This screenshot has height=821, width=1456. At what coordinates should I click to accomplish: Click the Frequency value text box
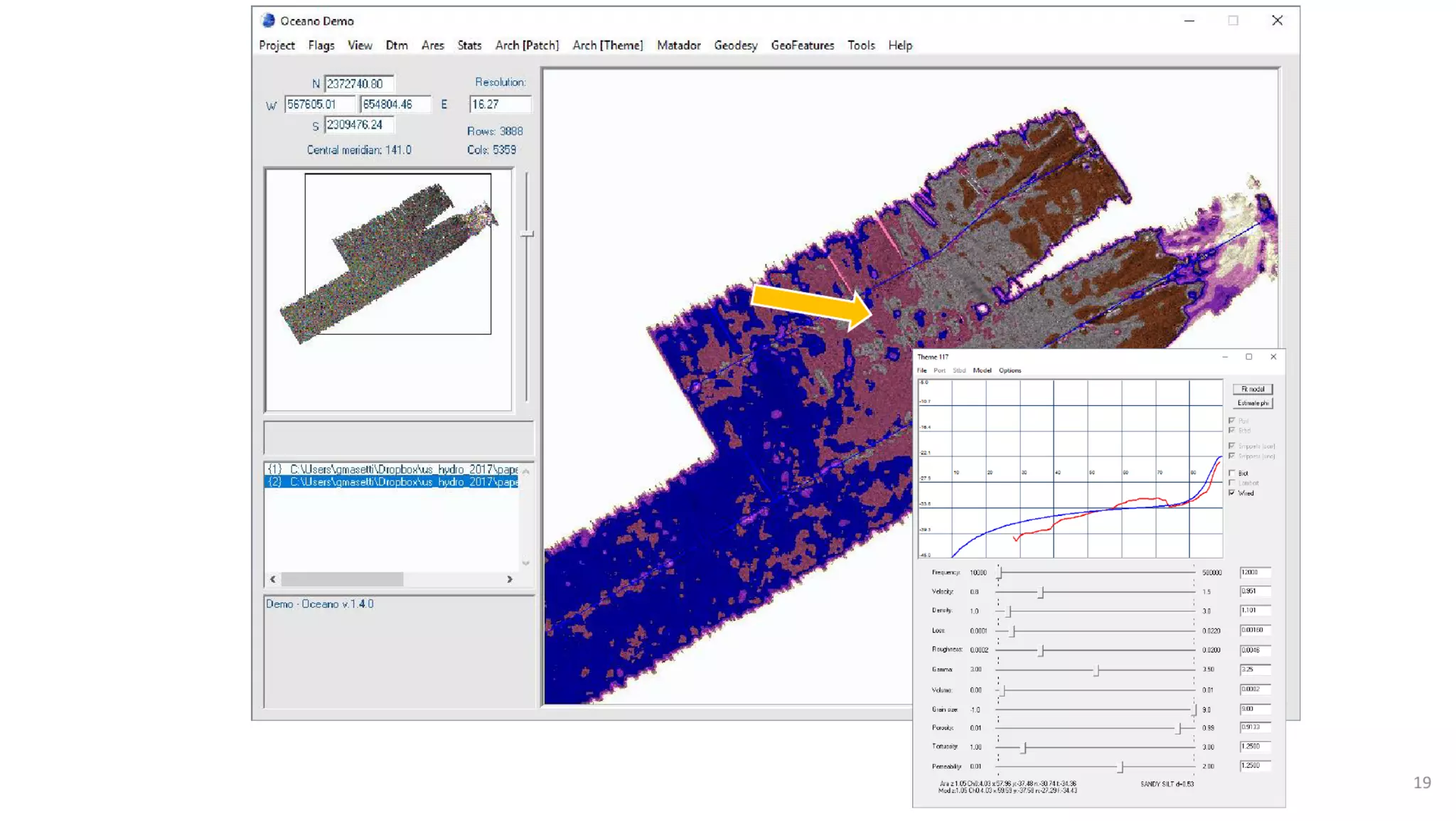1254,572
